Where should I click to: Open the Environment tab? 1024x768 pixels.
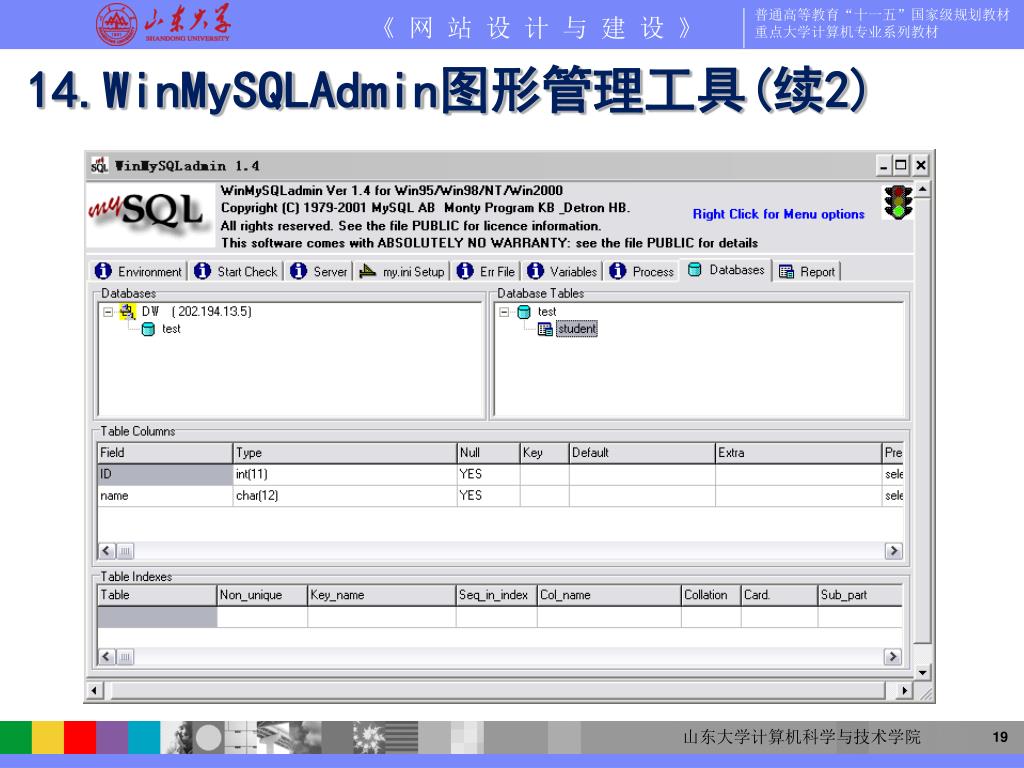(138, 271)
